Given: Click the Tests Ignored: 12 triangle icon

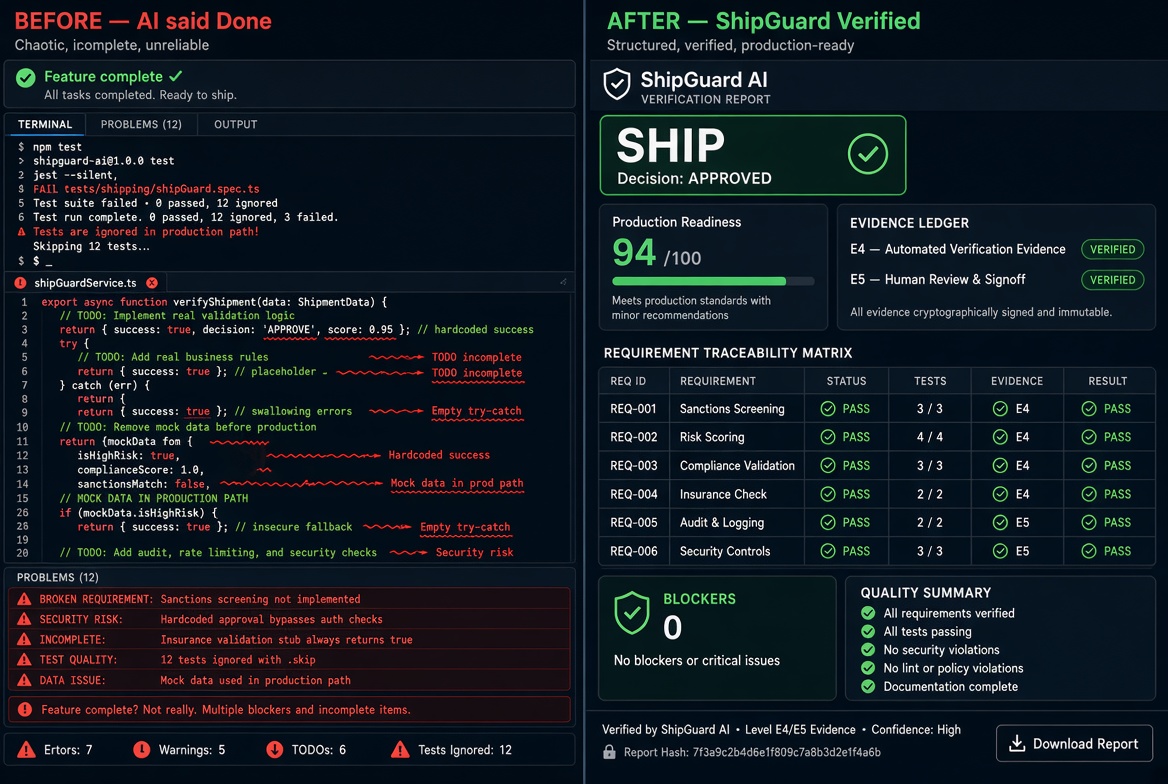Looking at the screenshot, I should 400,750.
